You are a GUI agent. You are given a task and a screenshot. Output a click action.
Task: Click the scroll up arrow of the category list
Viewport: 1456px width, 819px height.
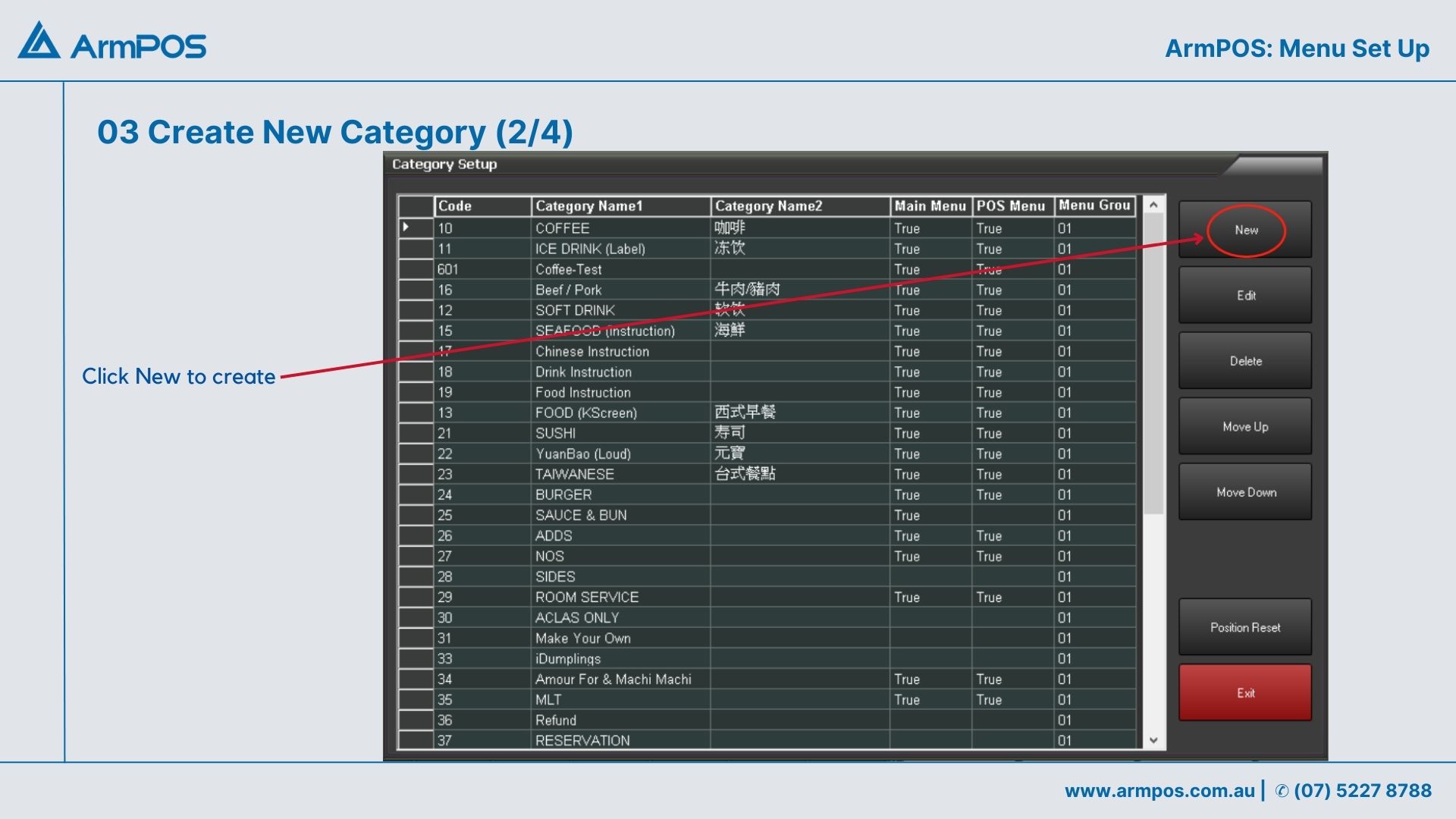point(1153,205)
